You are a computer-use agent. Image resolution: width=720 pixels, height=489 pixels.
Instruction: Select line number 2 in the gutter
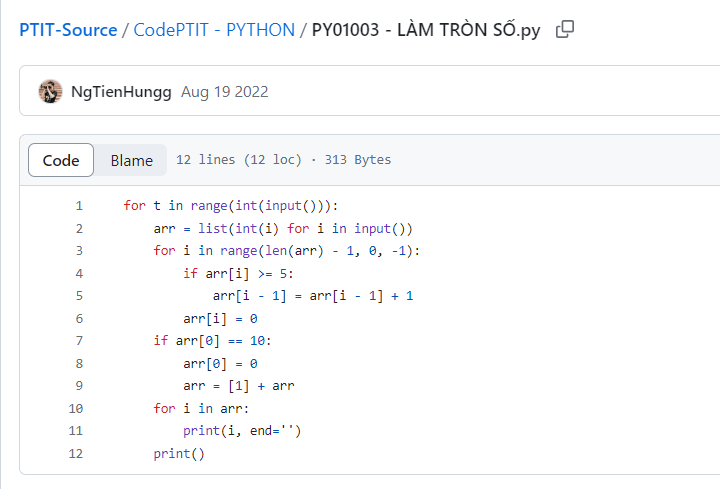pos(79,228)
